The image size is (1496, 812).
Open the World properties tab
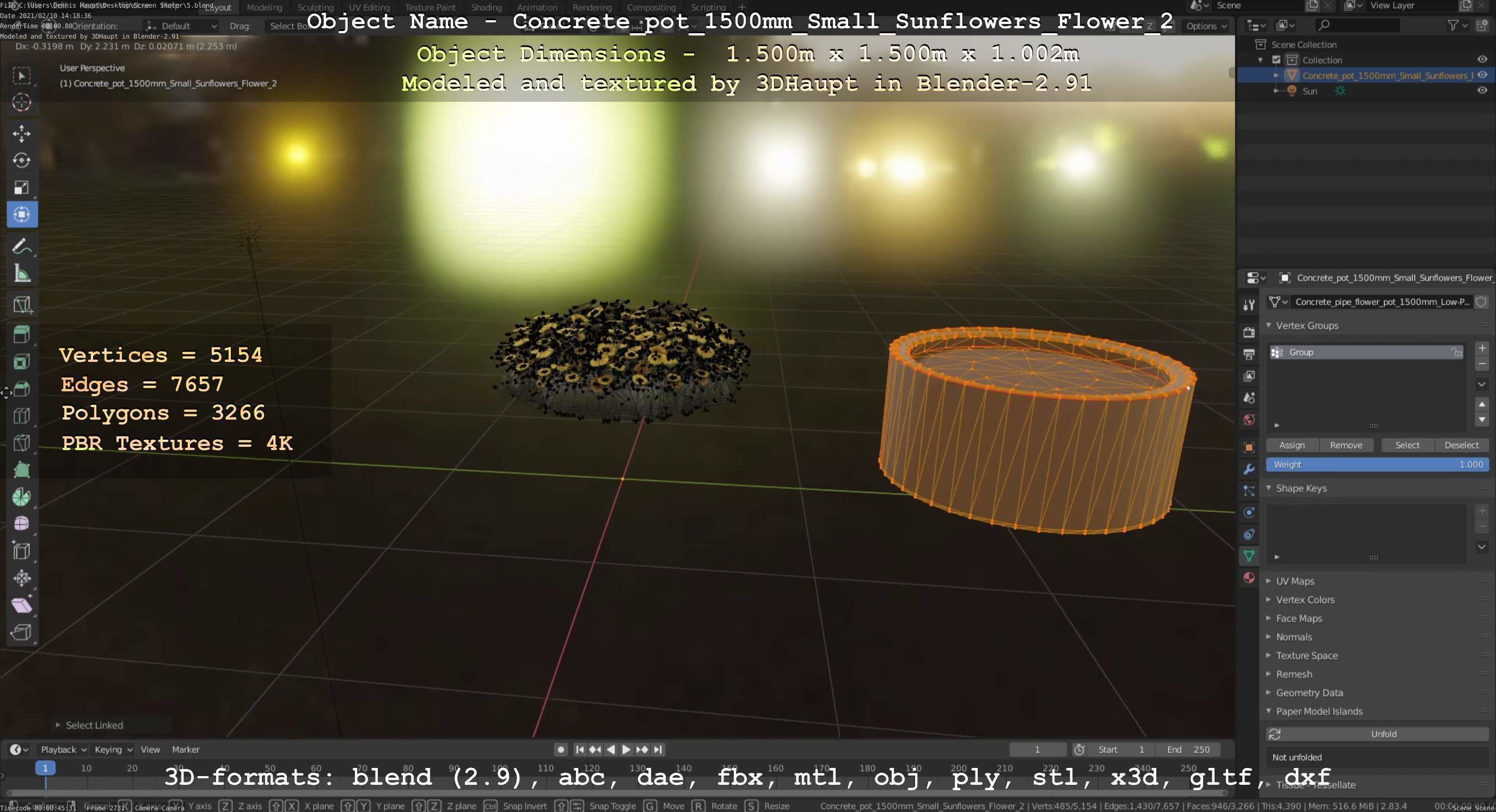click(1249, 420)
